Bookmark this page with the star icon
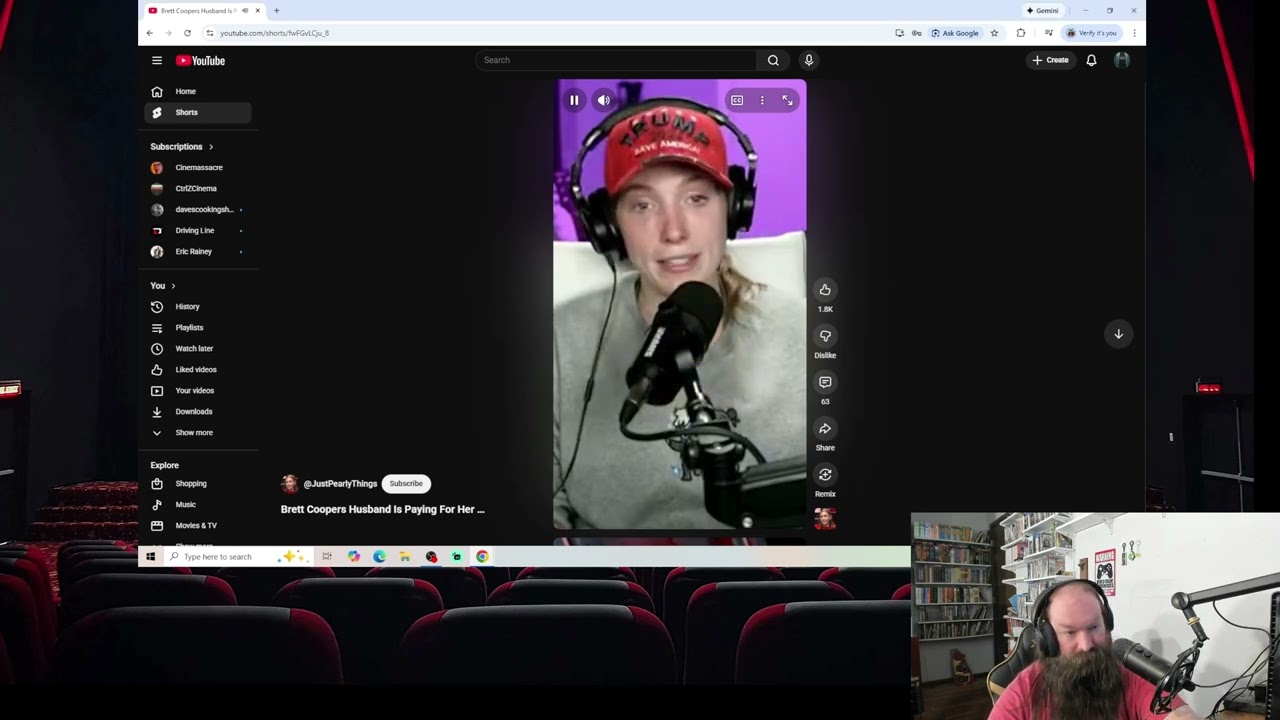This screenshot has width=1280, height=720. tap(994, 33)
